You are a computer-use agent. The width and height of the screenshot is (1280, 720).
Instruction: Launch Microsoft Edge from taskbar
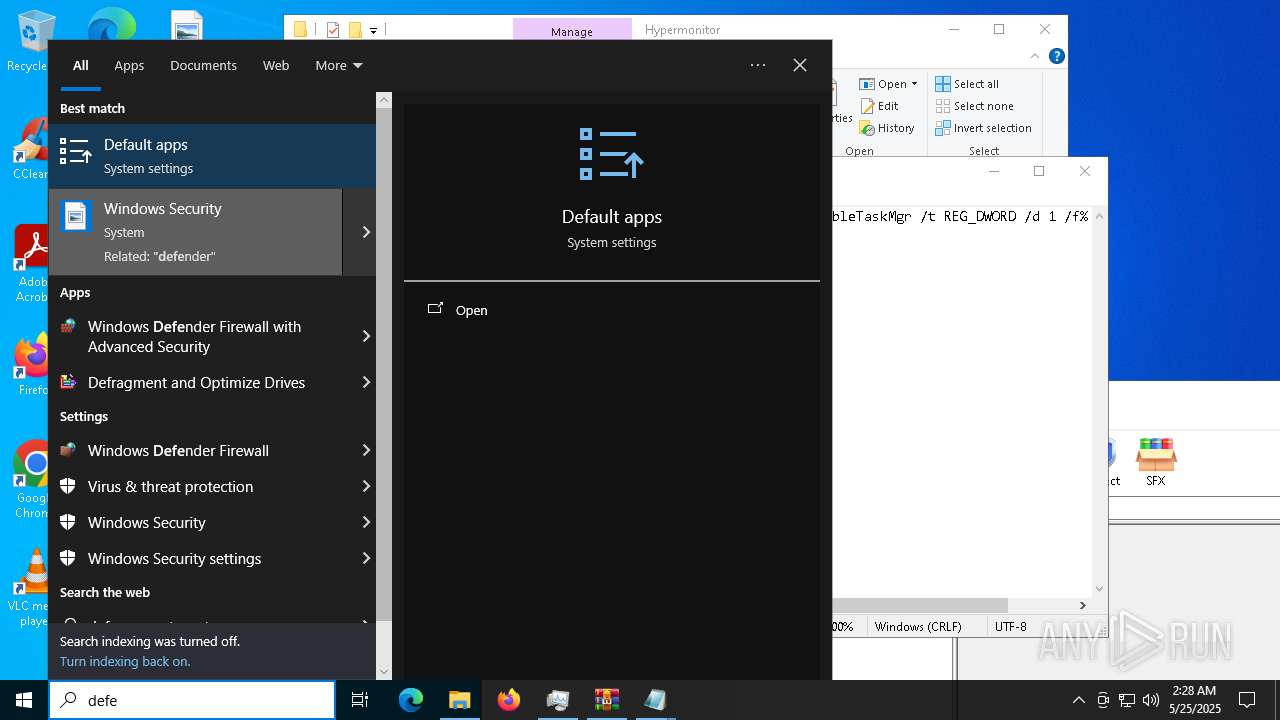(x=411, y=700)
